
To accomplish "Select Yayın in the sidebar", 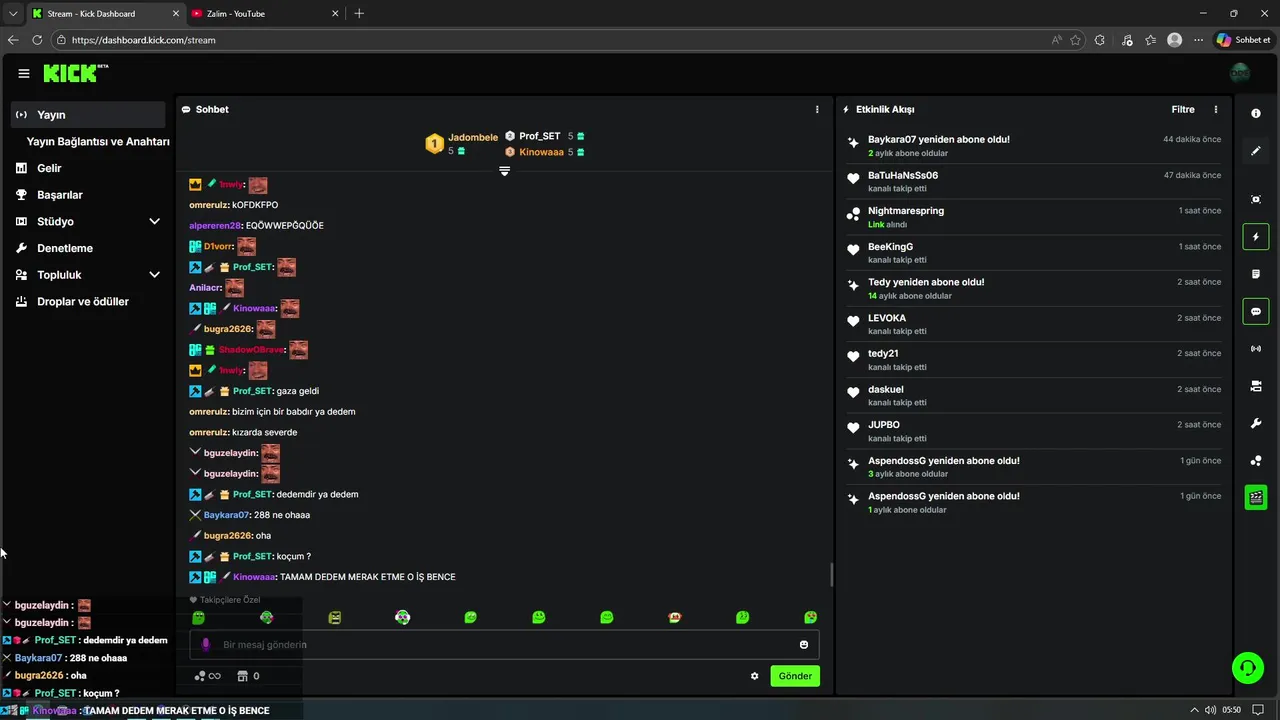I will pyautogui.click(x=88, y=114).
